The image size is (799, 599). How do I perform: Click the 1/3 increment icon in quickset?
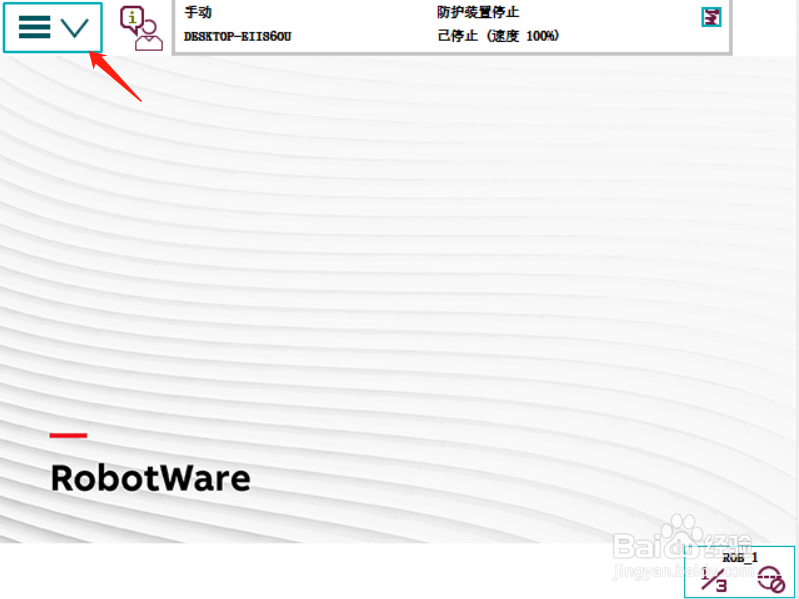tap(714, 579)
